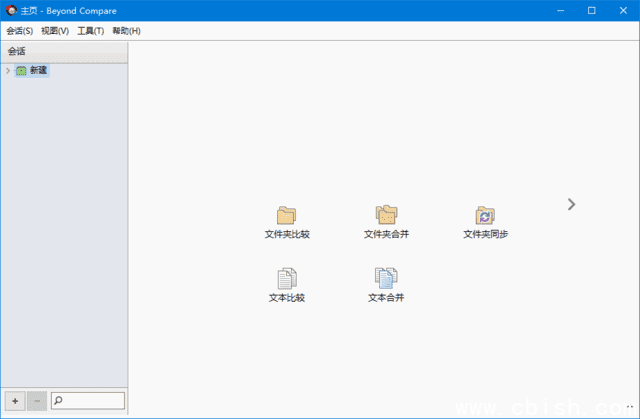640x419 pixels.
Task: Select the 新建 item in sessions tree
Action: [x=38, y=71]
